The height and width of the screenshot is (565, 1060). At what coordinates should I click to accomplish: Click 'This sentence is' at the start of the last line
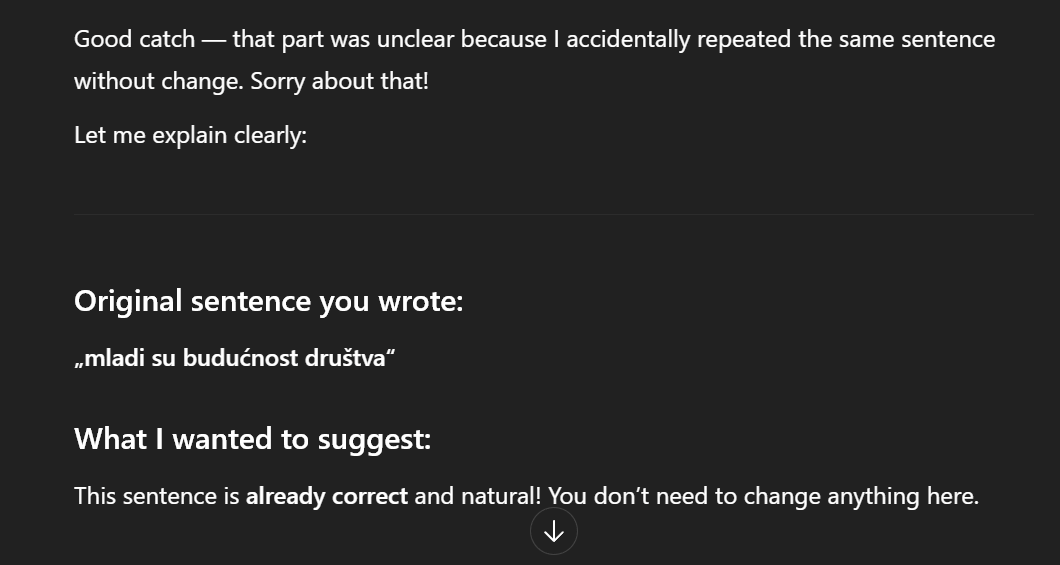156,496
